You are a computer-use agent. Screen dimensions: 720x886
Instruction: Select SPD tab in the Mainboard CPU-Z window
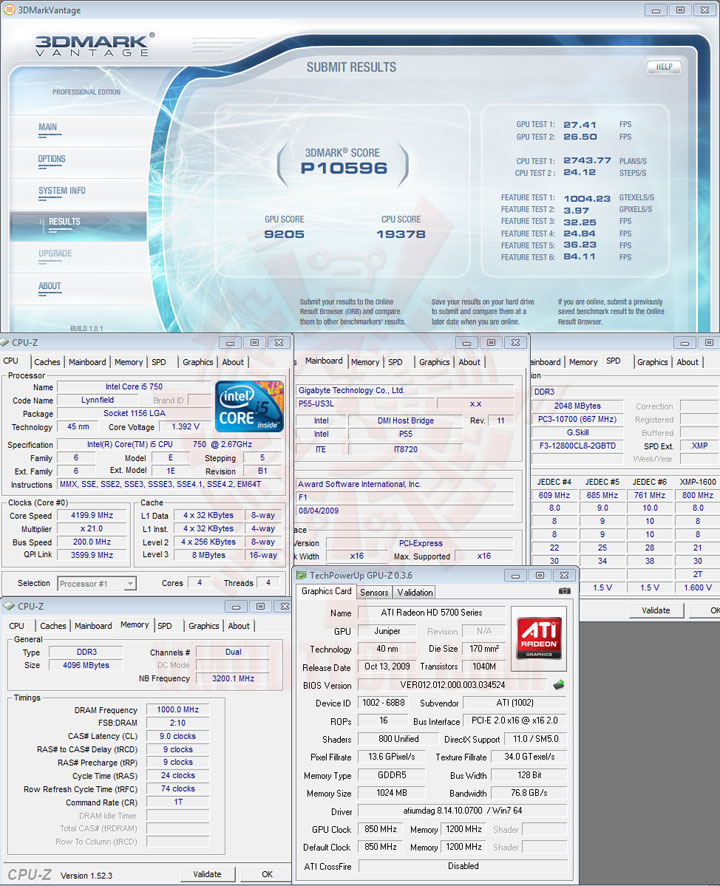point(396,362)
